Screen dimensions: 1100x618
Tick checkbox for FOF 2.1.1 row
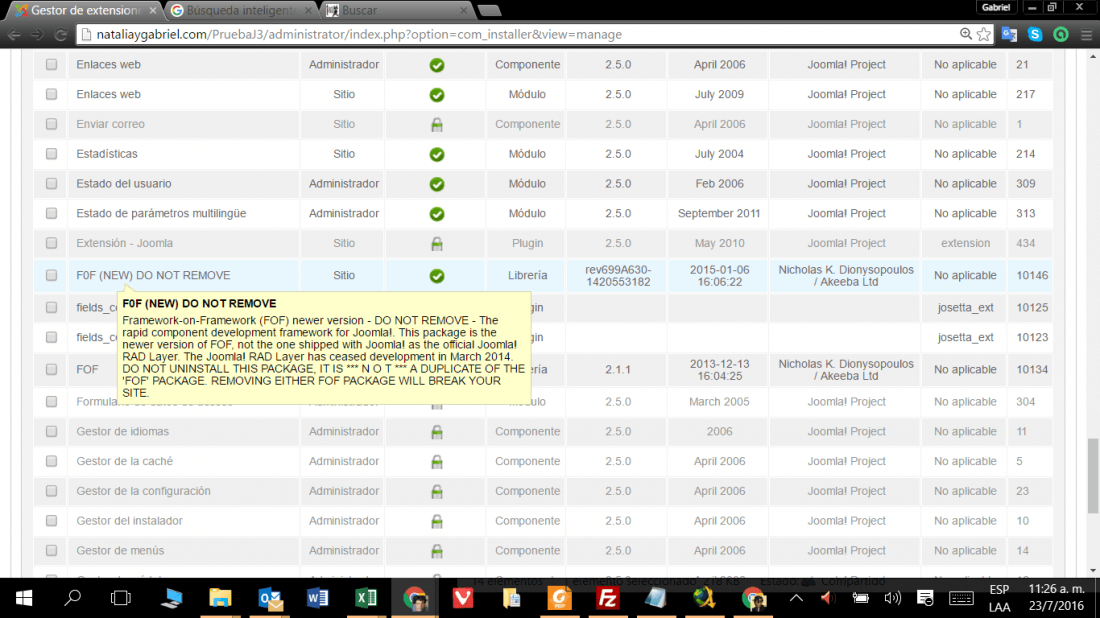pos(51,370)
